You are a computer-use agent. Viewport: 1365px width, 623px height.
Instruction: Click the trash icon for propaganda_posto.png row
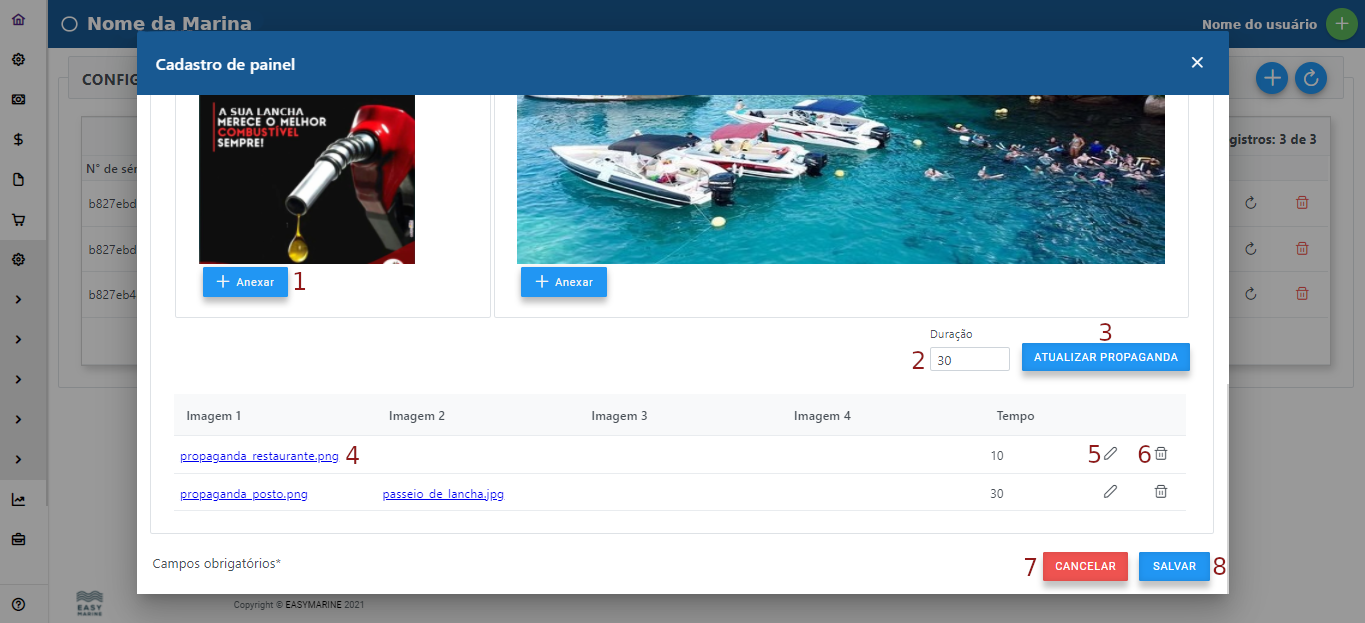[1161, 492]
